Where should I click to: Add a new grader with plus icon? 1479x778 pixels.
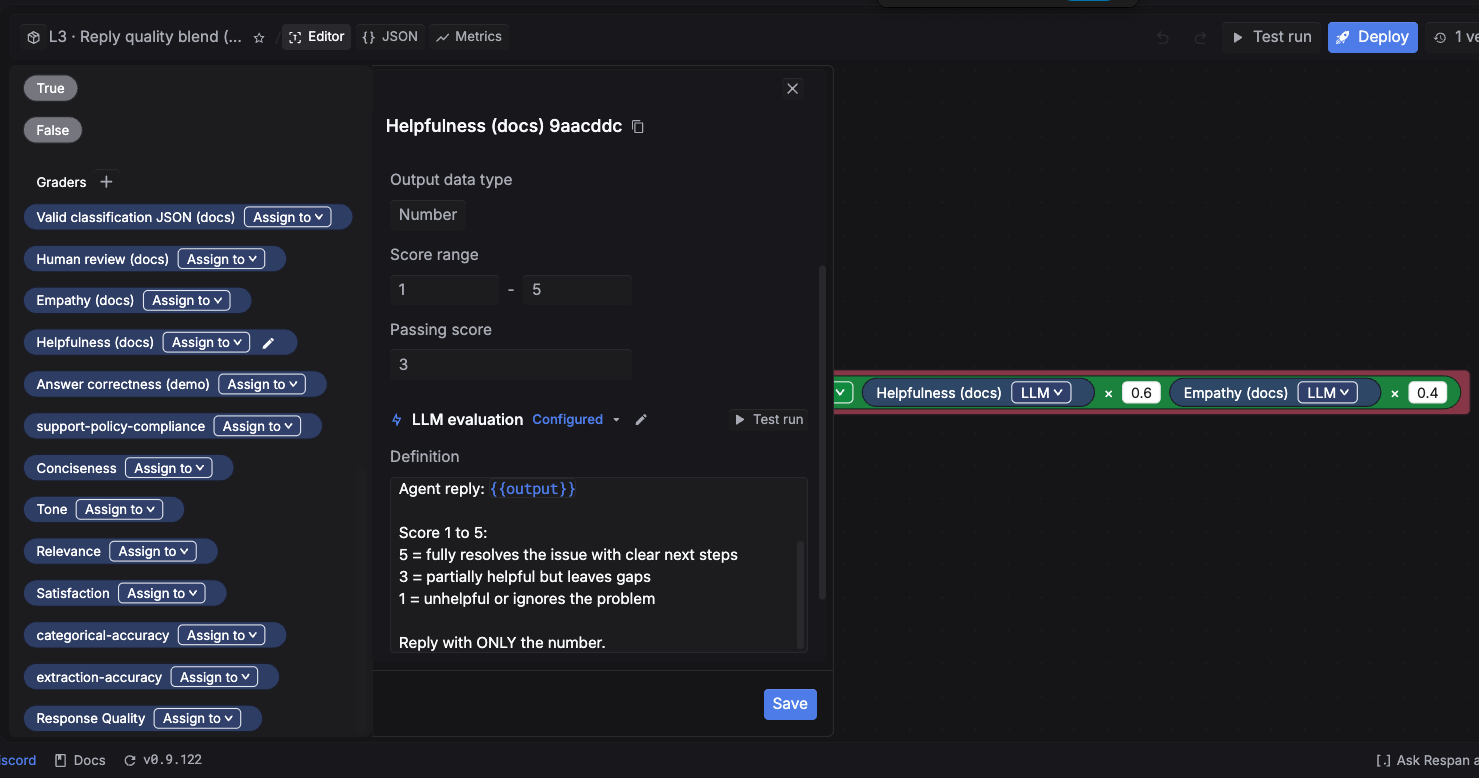click(x=107, y=182)
